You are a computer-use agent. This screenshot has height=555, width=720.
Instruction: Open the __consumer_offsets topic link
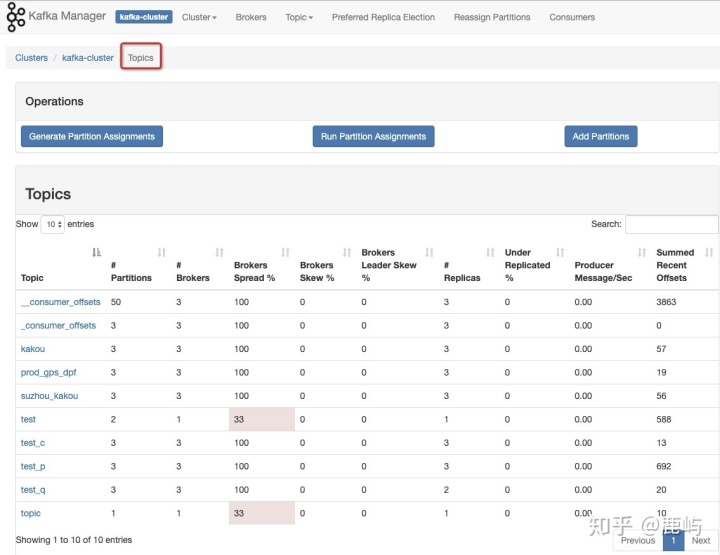[x=60, y=302]
